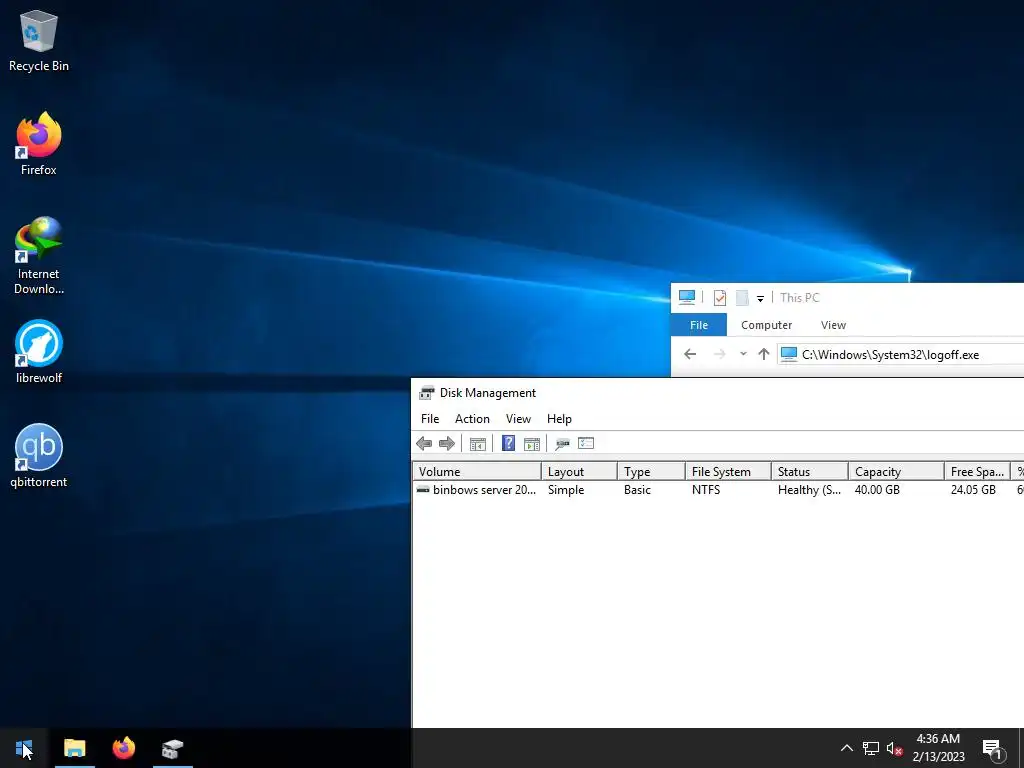Click the 'Simple' layout cell
This screenshot has height=768, width=1024.
tap(566, 490)
